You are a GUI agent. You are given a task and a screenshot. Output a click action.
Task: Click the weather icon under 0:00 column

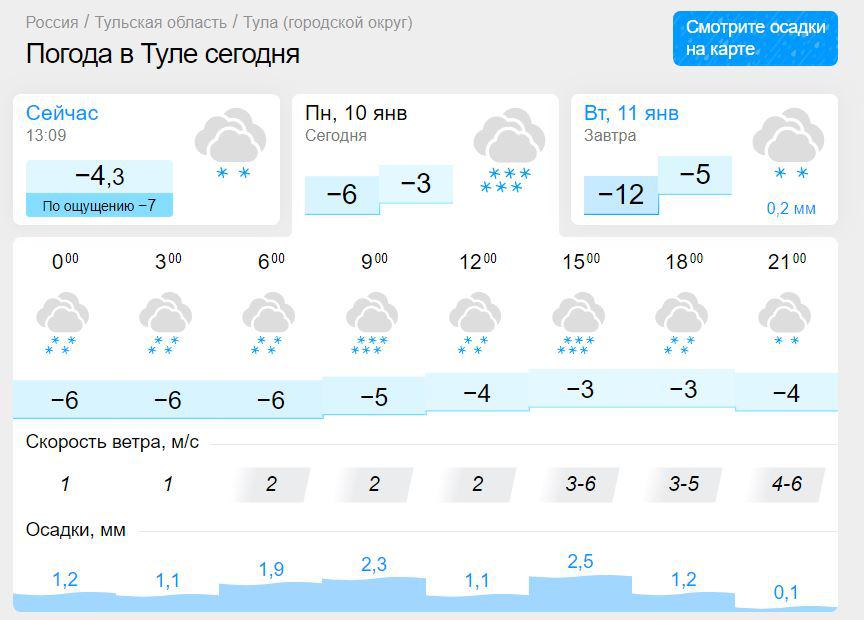[62, 324]
